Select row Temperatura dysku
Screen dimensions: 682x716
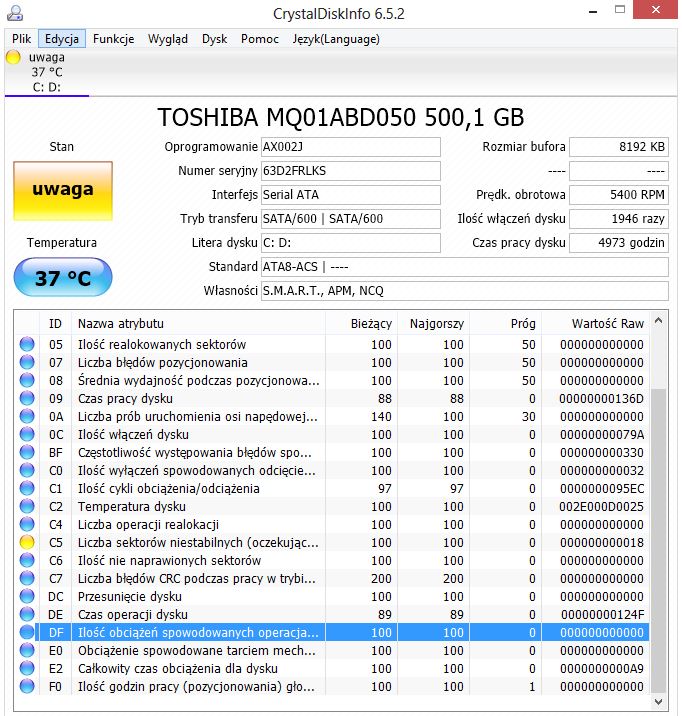[332, 506]
